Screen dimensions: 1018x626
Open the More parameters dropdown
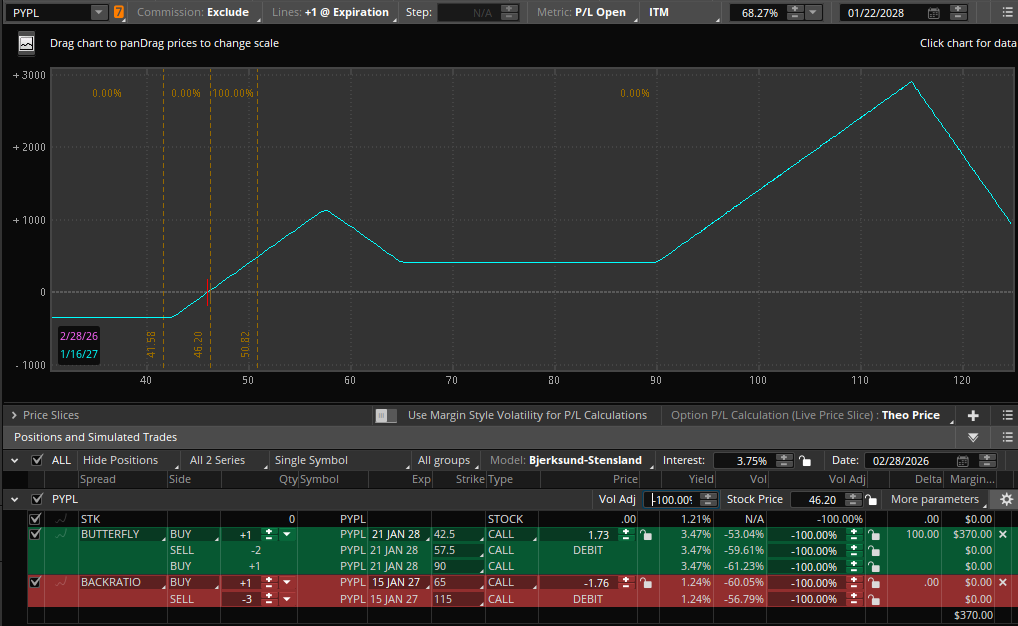point(937,499)
